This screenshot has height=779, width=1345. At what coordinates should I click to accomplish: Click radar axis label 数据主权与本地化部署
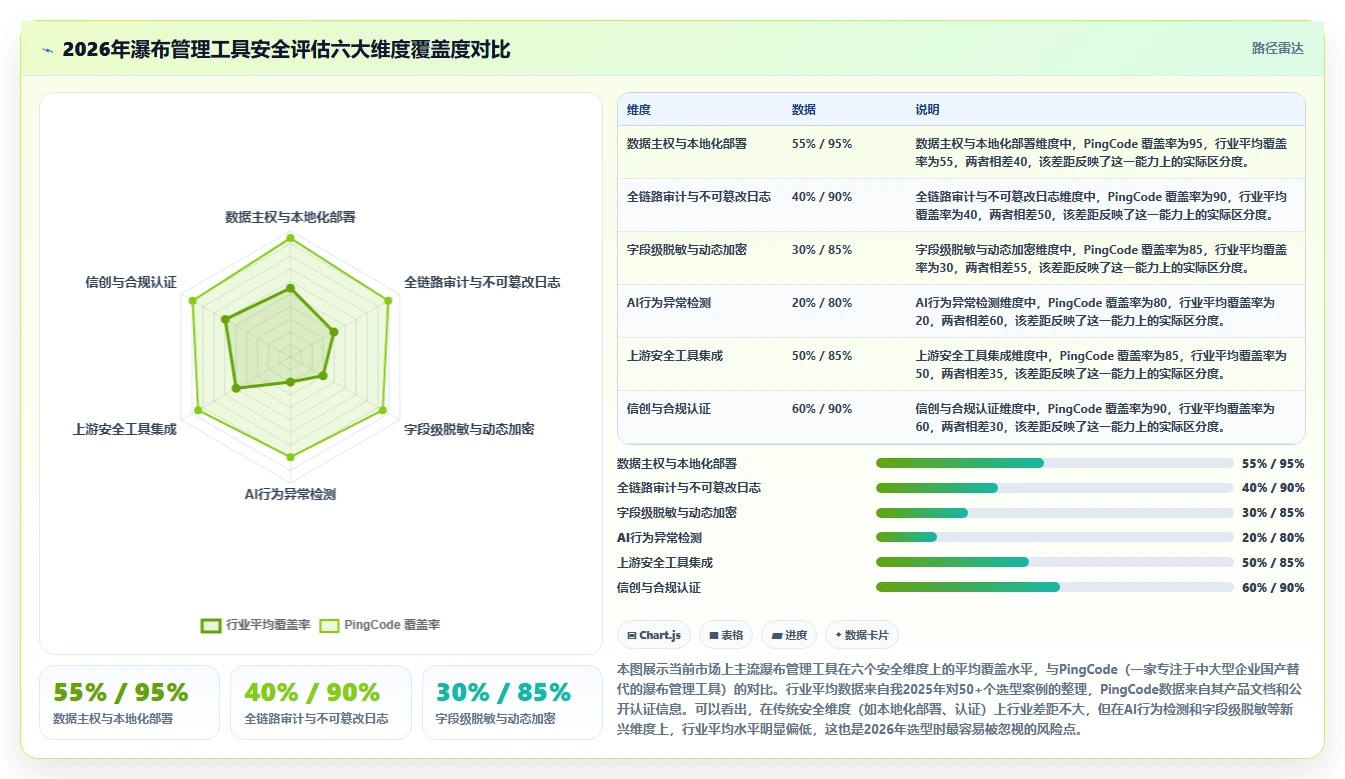point(290,216)
